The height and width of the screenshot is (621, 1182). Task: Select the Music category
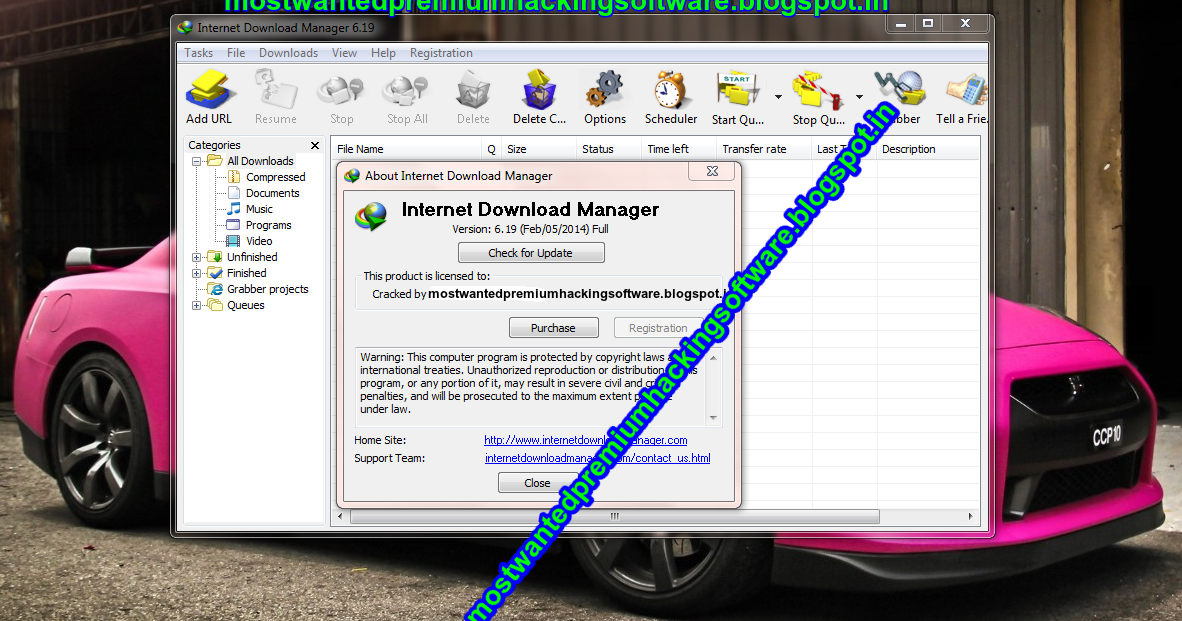pyautogui.click(x=259, y=209)
